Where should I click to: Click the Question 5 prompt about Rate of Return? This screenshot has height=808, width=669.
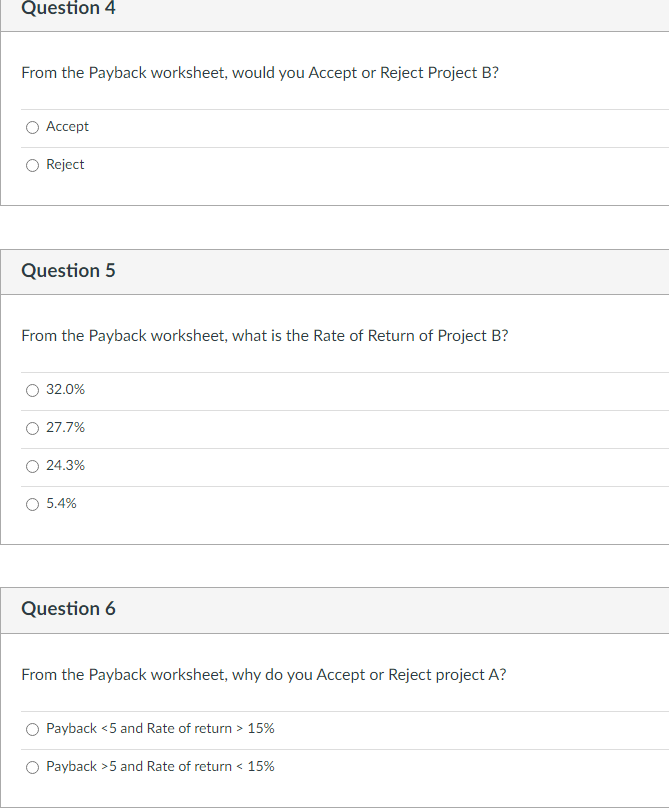point(263,335)
